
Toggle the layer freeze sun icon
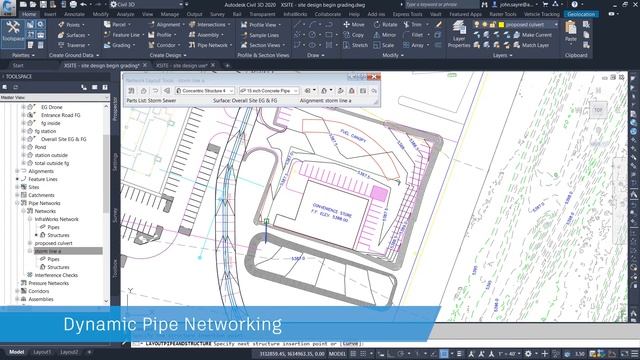click(x=484, y=24)
